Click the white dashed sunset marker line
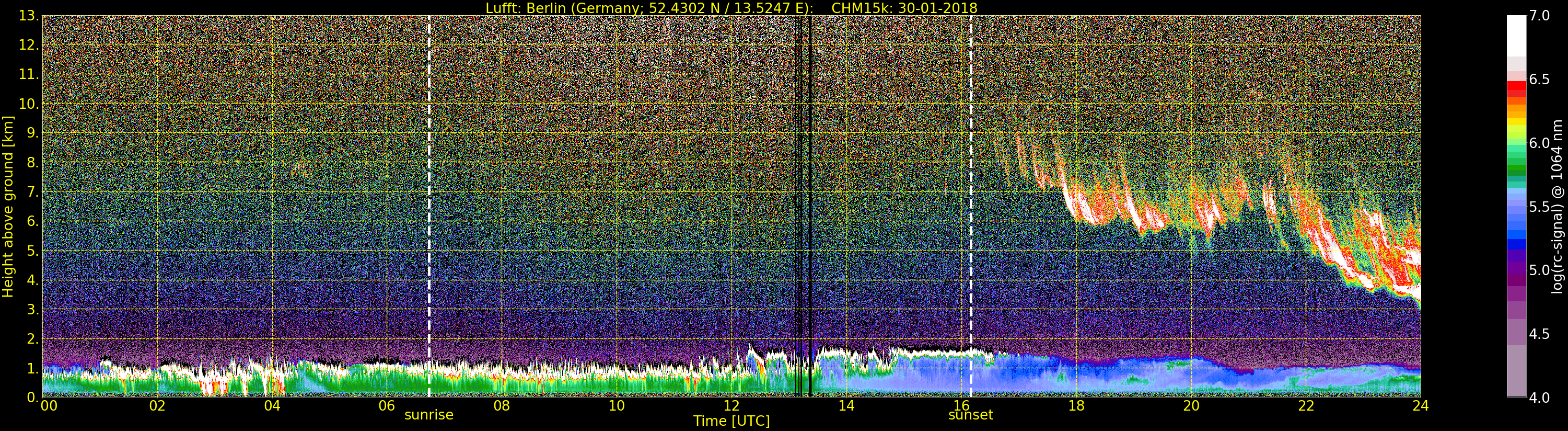The image size is (1568, 431). tap(970, 206)
